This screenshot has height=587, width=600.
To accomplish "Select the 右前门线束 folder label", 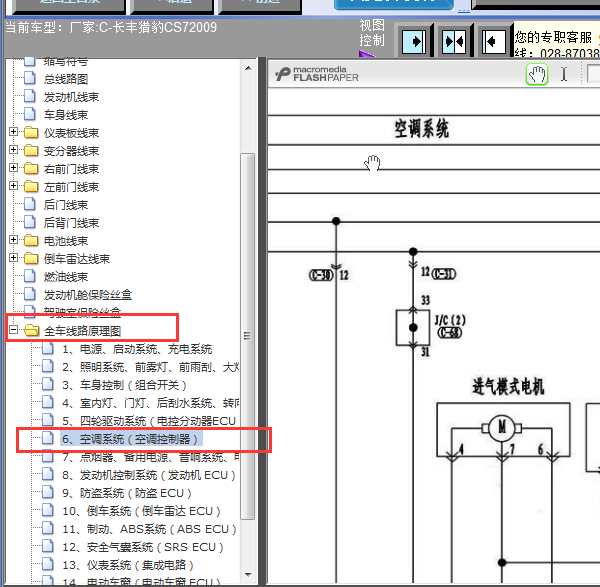I will pyautogui.click(x=71, y=169).
